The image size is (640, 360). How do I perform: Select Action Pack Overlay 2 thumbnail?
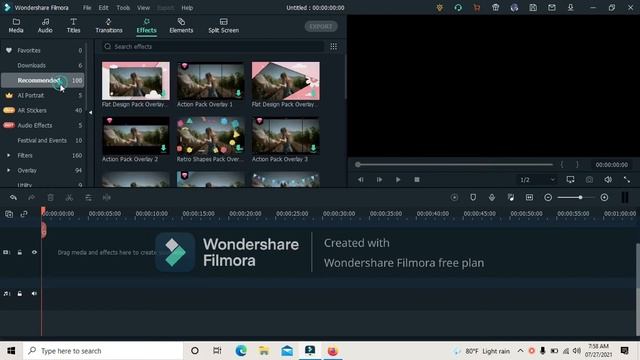click(x=136, y=136)
